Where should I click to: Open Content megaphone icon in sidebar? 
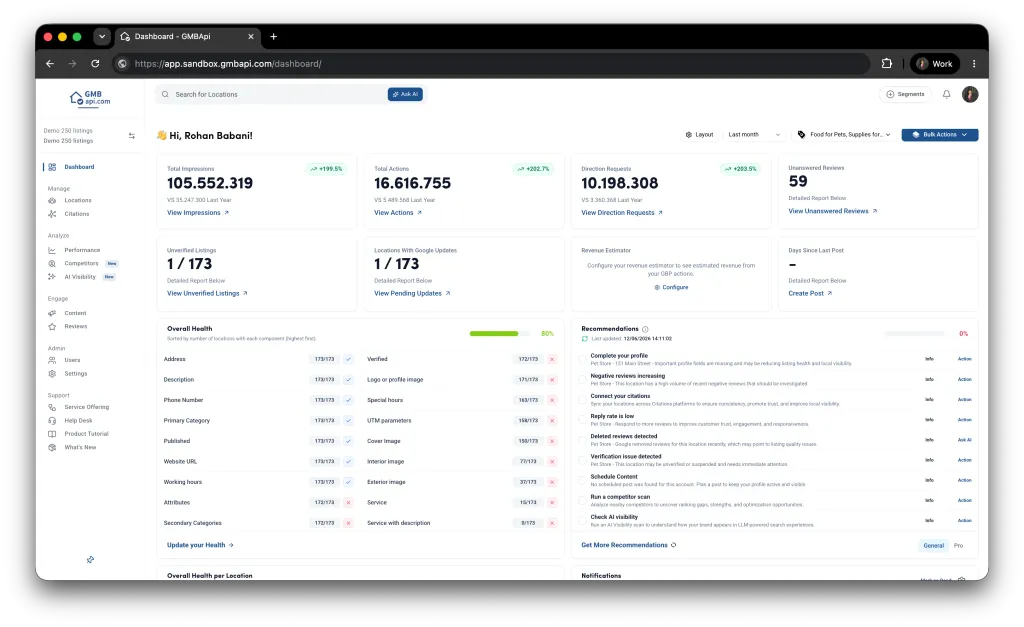pyautogui.click(x=52, y=314)
